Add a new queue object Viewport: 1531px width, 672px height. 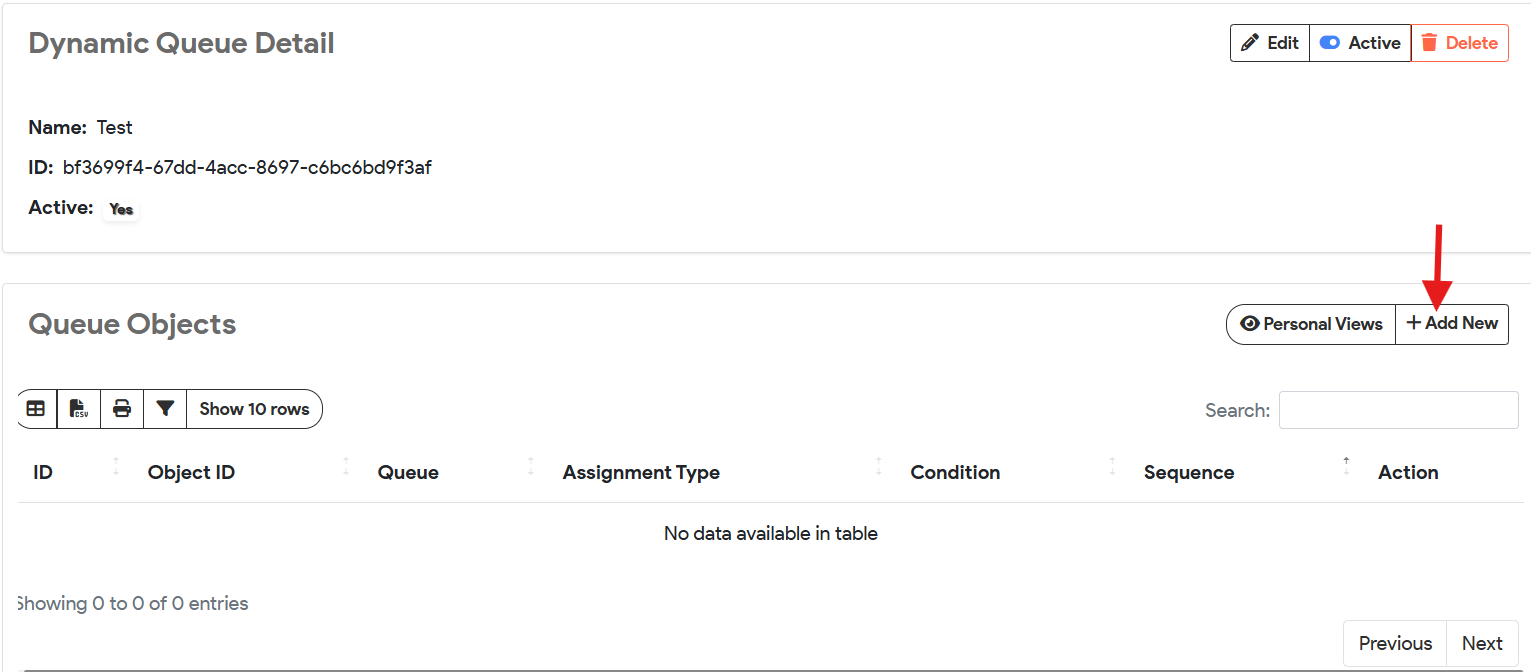(x=1452, y=324)
